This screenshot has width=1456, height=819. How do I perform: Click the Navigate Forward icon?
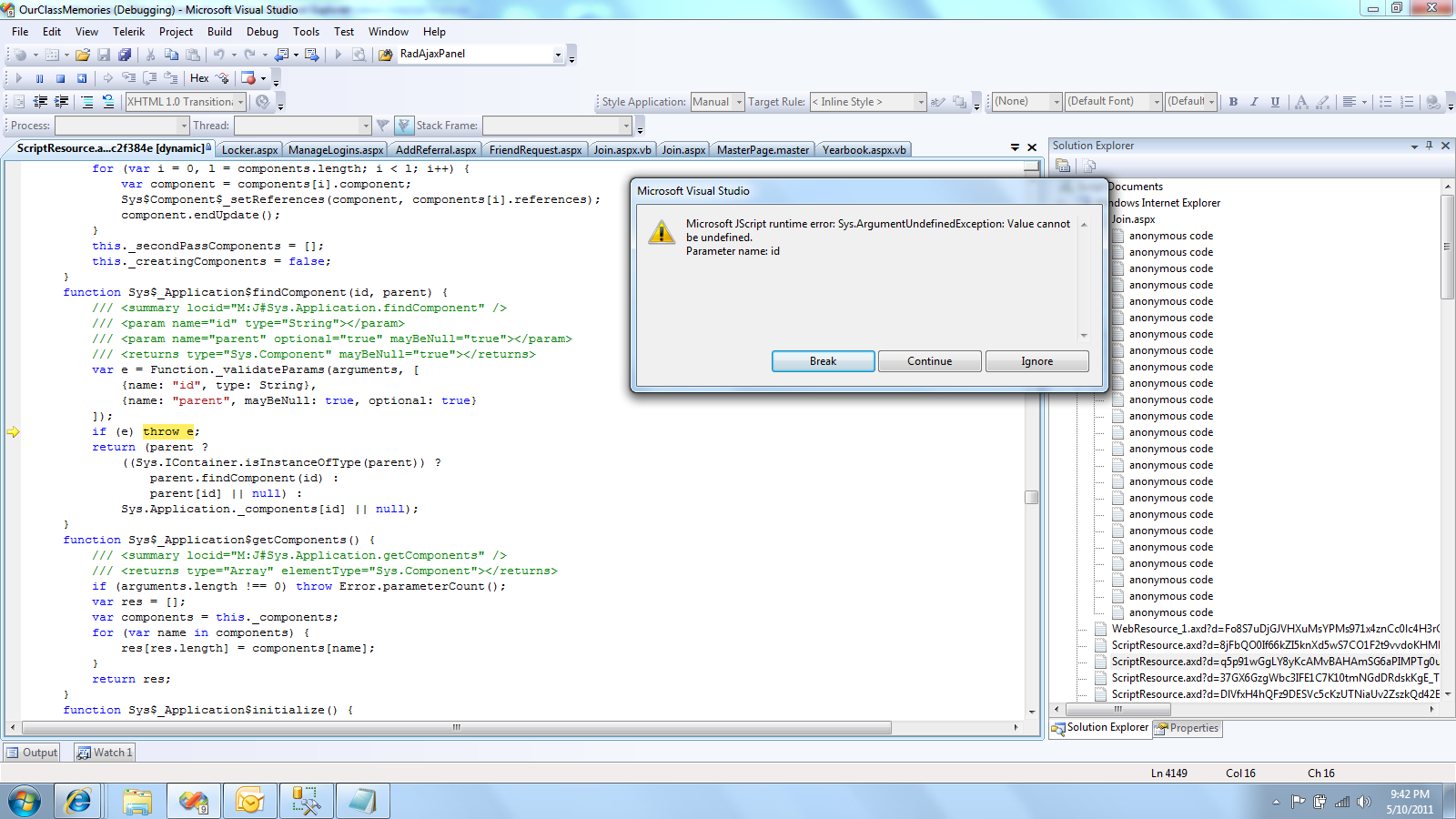click(x=312, y=55)
